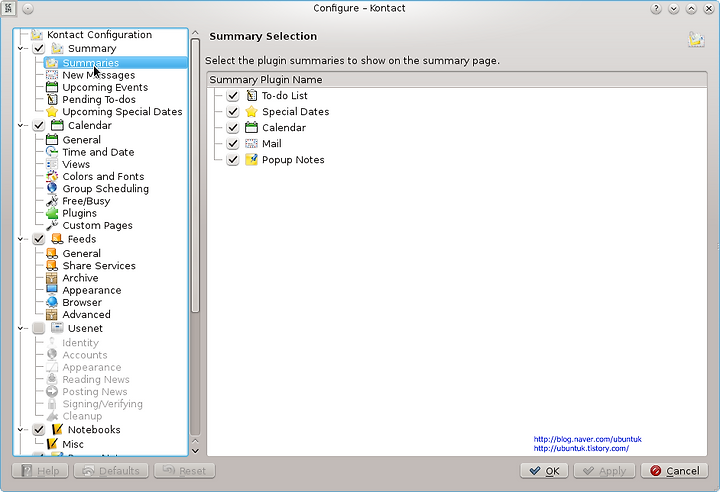
Task: Collapse the Feeds tree branch
Action: coord(20,239)
